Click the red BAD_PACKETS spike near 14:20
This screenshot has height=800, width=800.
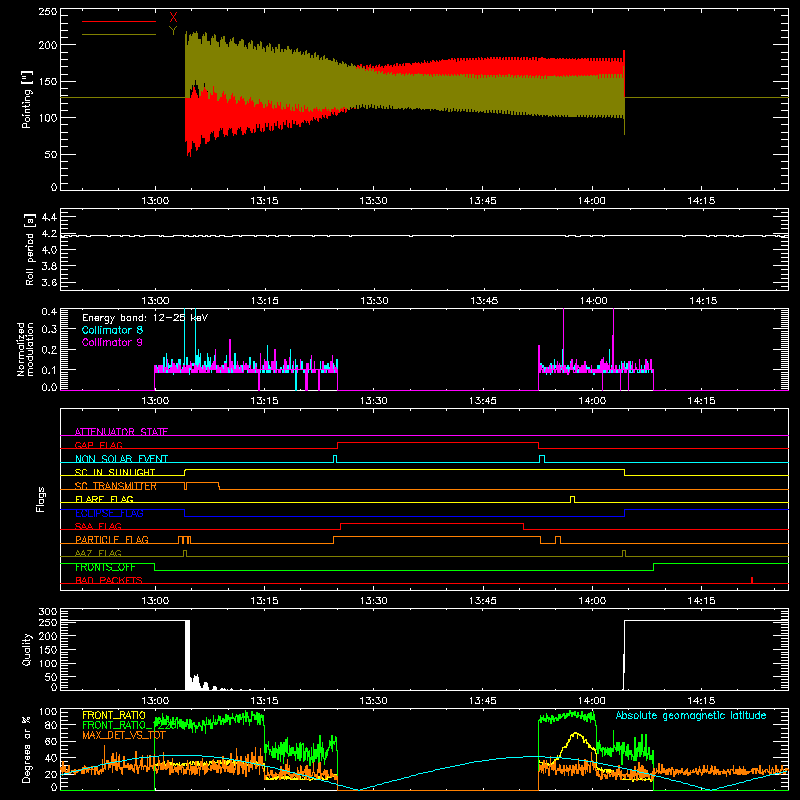(752, 580)
